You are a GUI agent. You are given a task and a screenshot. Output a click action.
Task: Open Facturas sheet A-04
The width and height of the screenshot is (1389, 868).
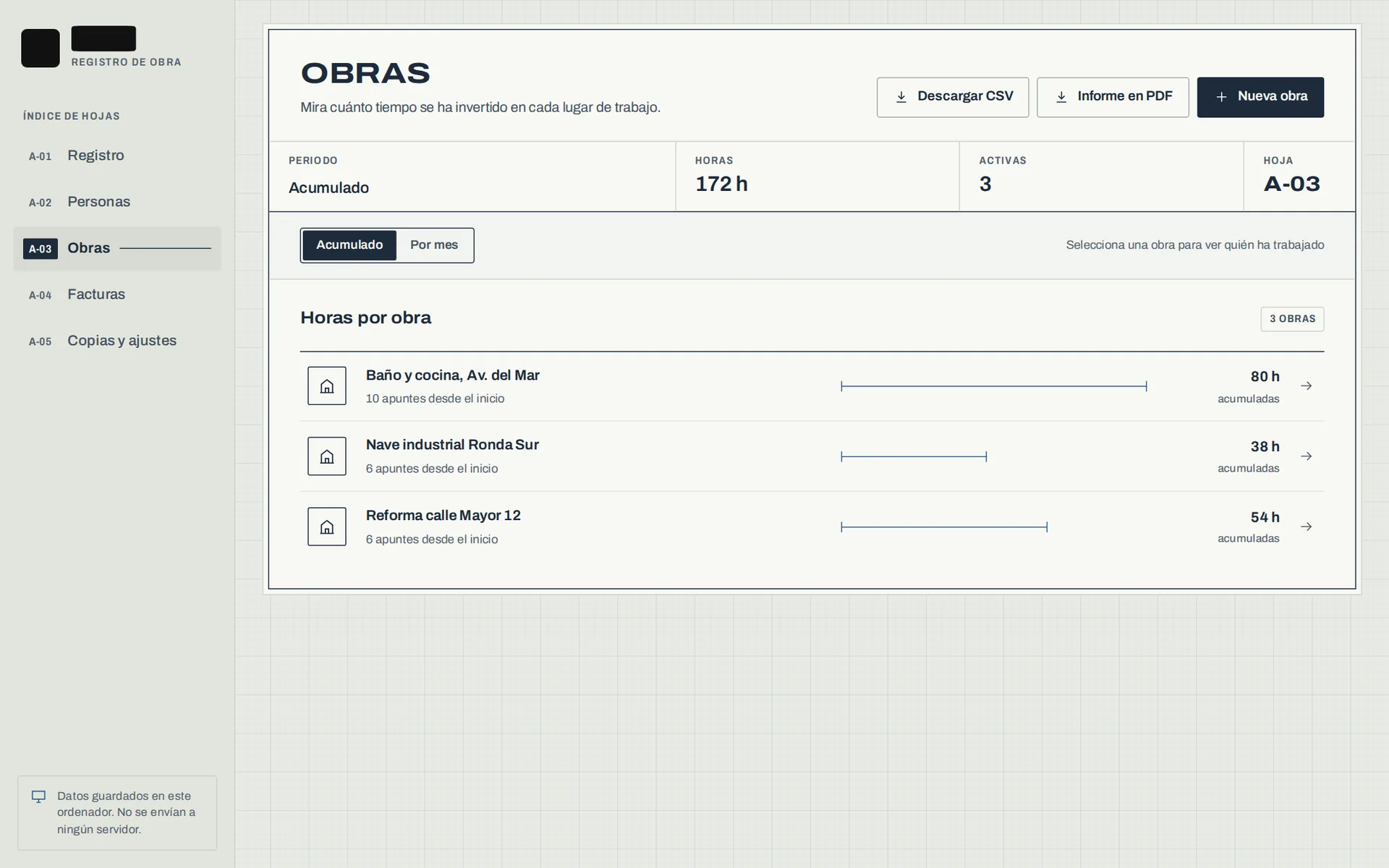[x=117, y=294]
